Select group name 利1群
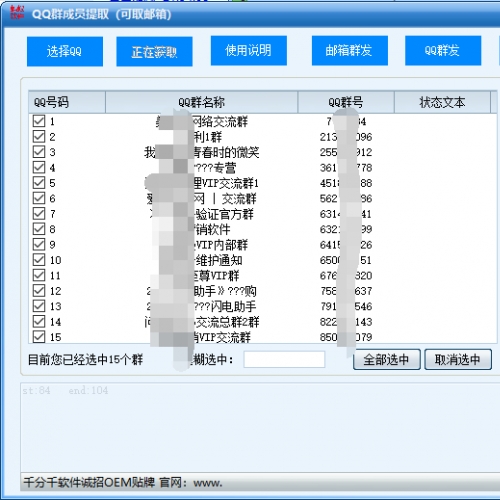This screenshot has width=500, height=500. coord(208,137)
